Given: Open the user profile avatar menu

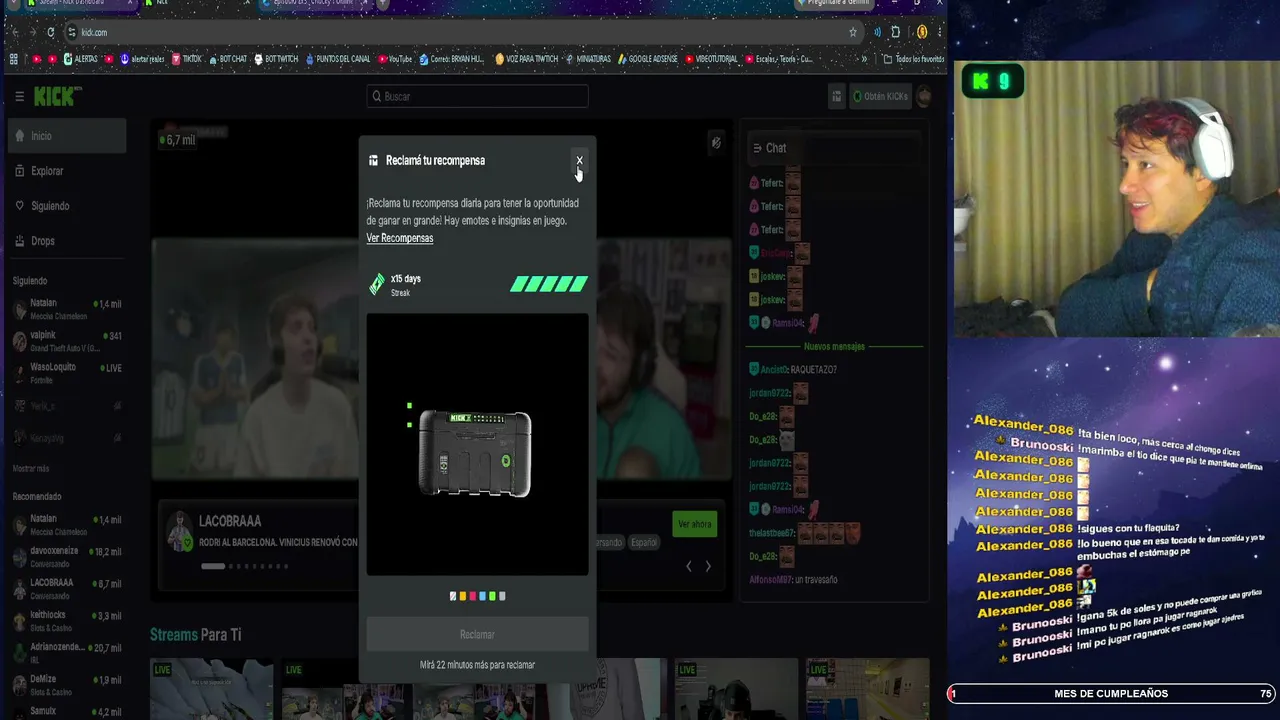Looking at the screenshot, I should tap(925, 96).
